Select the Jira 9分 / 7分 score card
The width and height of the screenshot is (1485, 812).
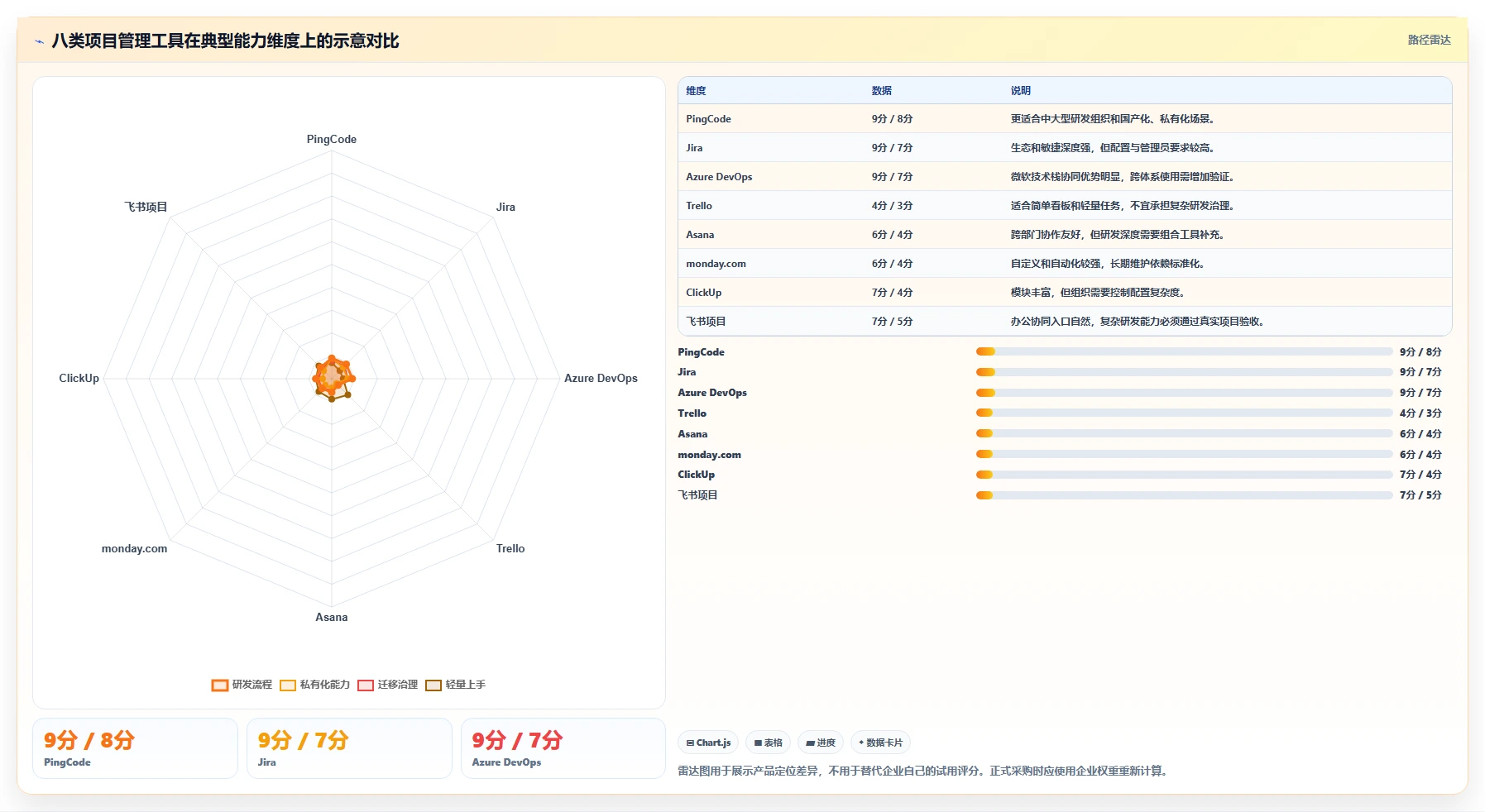(x=349, y=748)
